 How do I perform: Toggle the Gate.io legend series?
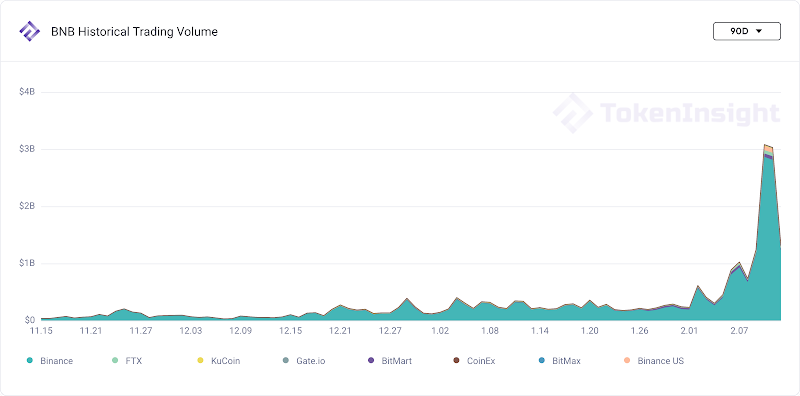(304, 361)
